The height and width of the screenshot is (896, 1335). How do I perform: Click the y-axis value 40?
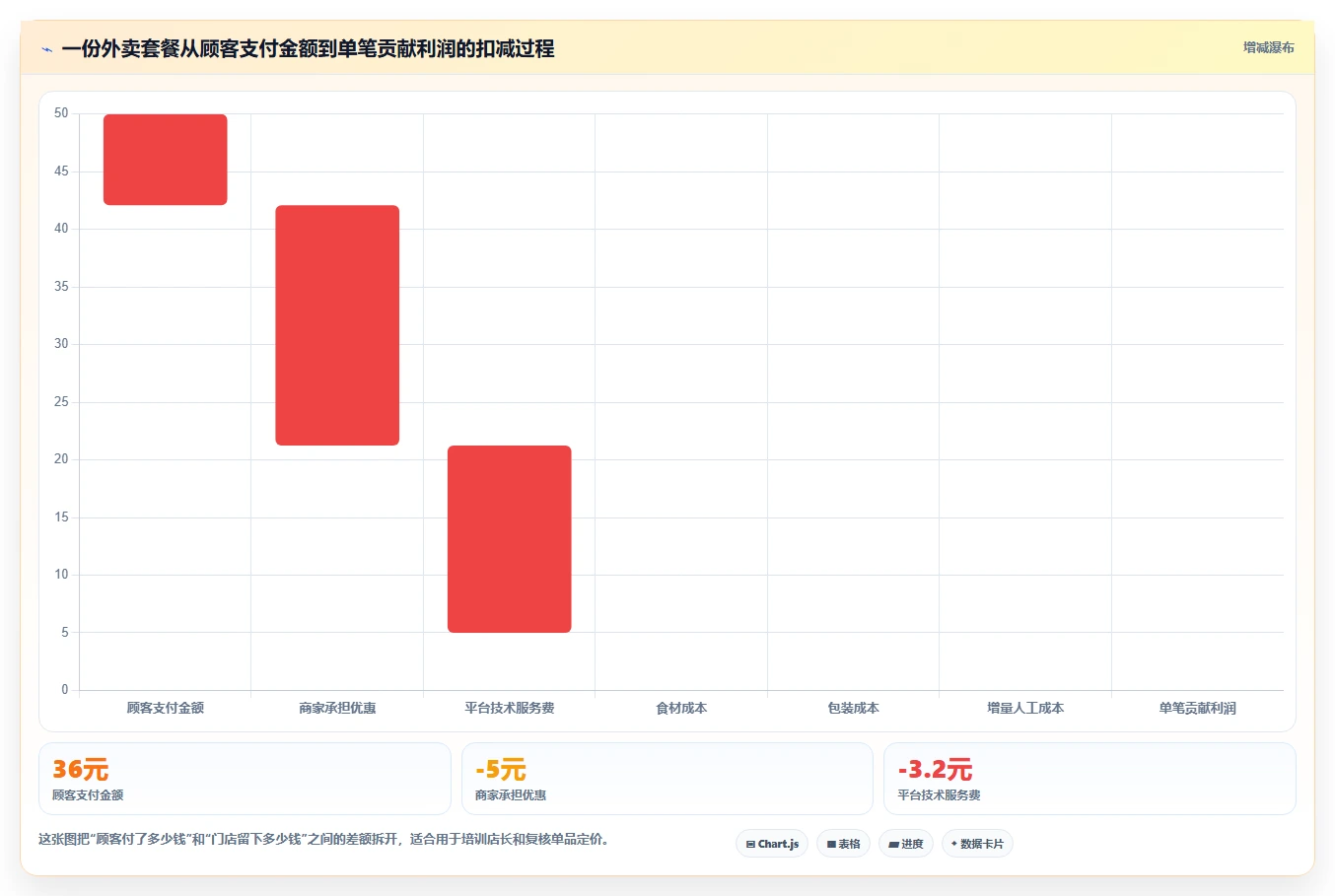pyautogui.click(x=61, y=229)
